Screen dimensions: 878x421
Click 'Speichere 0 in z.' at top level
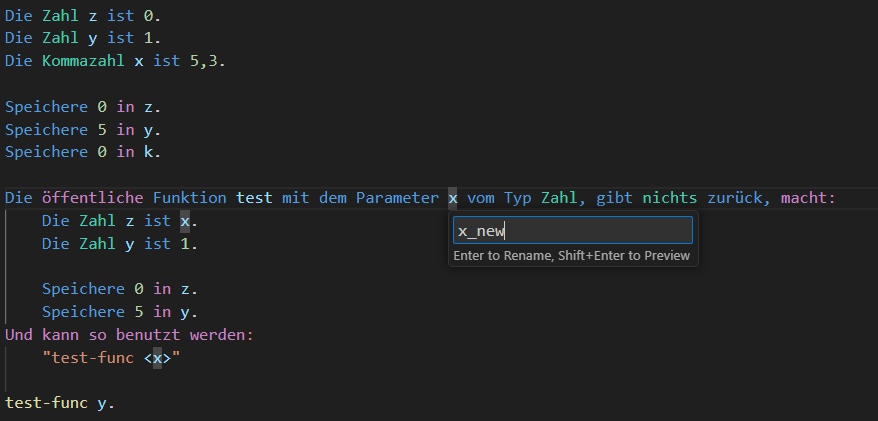(x=83, y=107)
